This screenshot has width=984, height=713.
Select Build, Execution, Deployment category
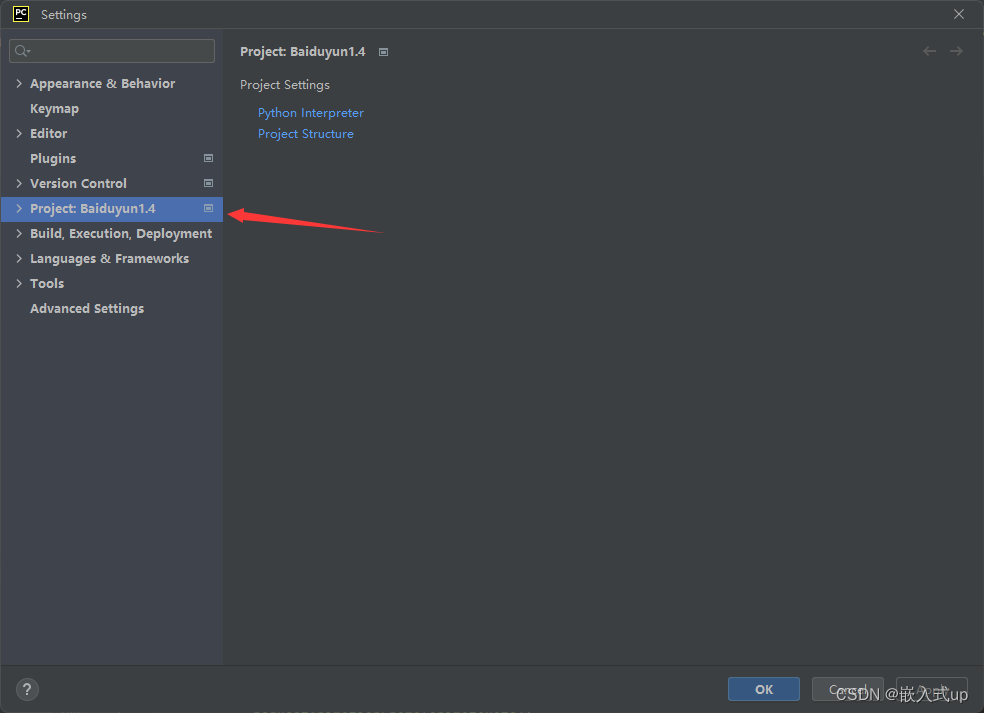coord(121,233)
